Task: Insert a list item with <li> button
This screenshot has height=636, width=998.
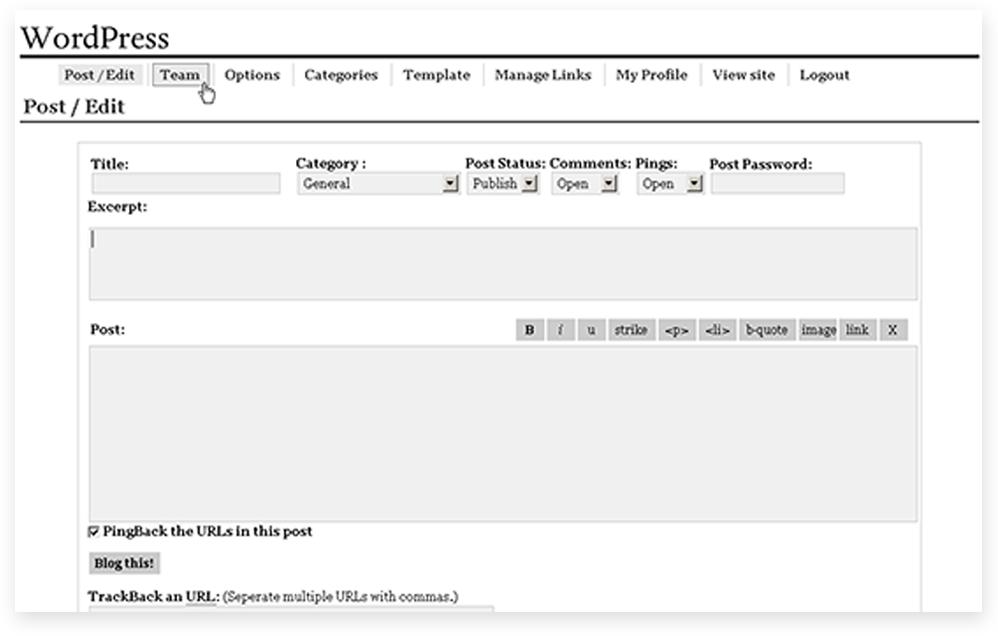Action: click(717, 330)
